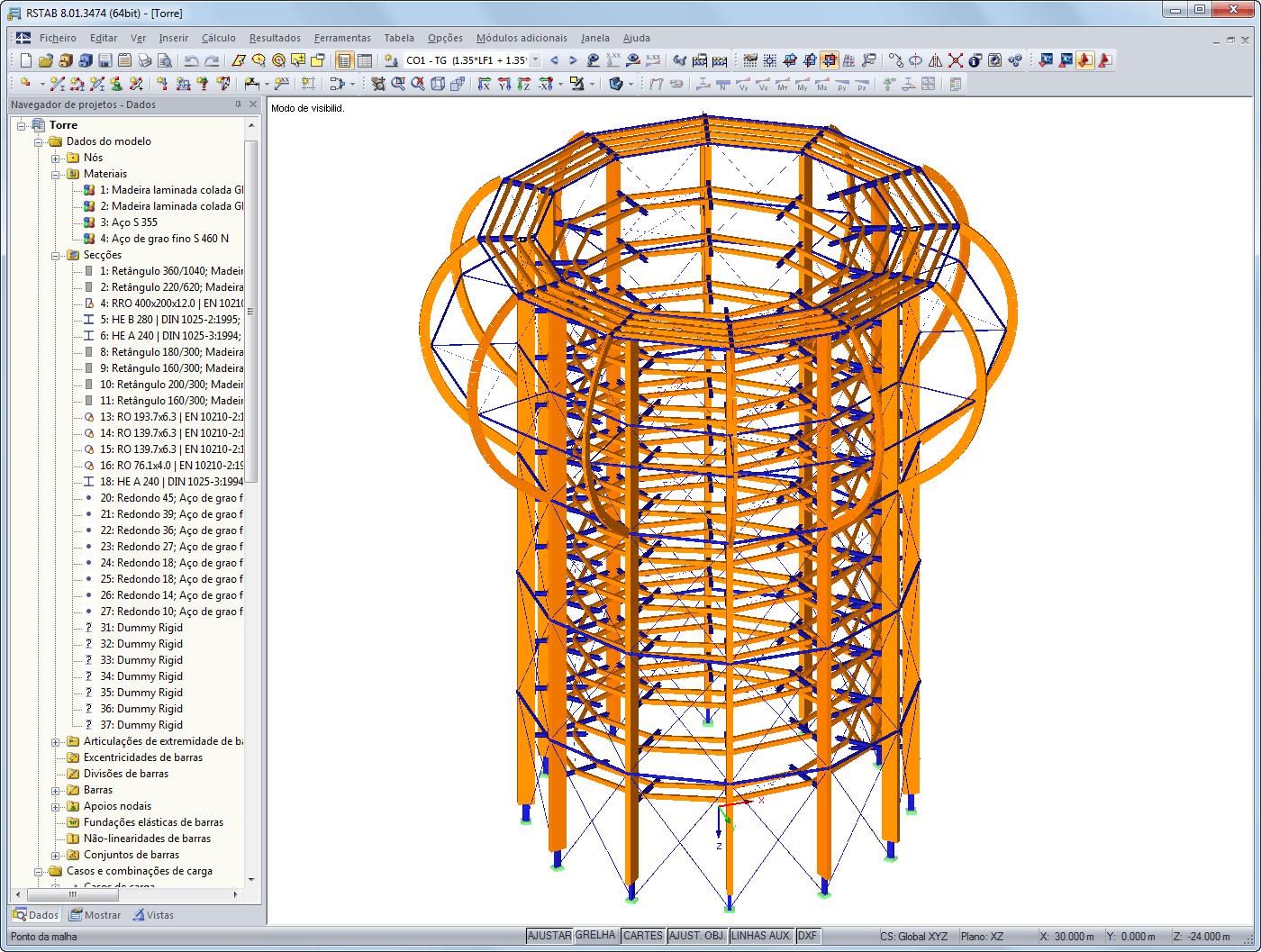This screenshot has width=1261, height=952.
Task: Open the Inserir menu
Action: 174,38
